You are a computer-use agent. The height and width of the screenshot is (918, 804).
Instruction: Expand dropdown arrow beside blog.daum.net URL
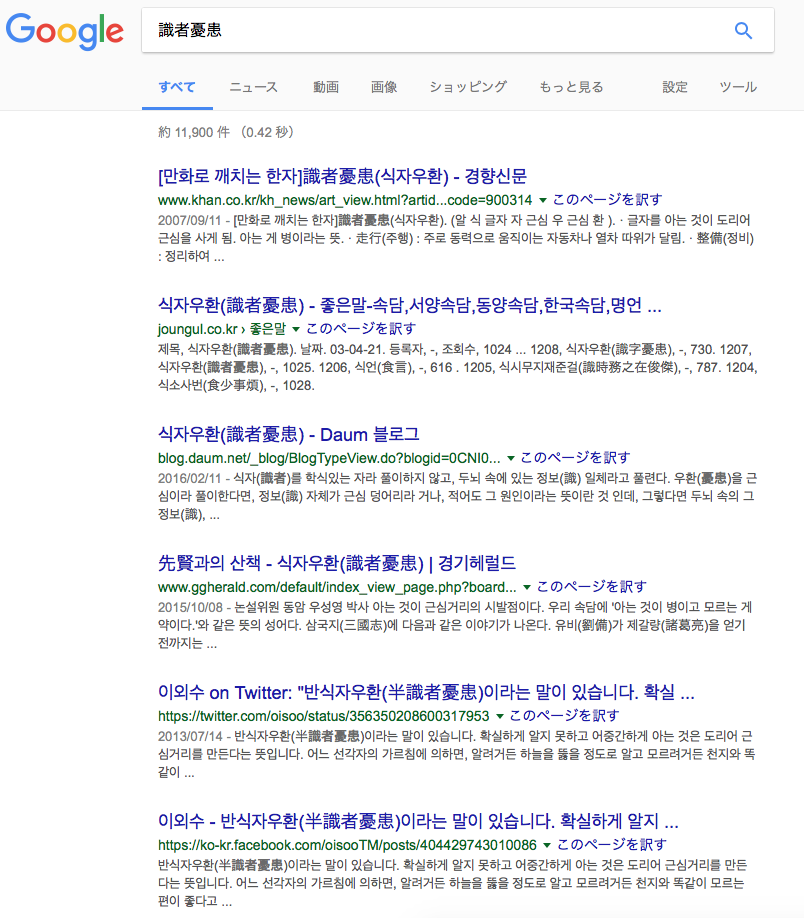(x=511, y=458)
